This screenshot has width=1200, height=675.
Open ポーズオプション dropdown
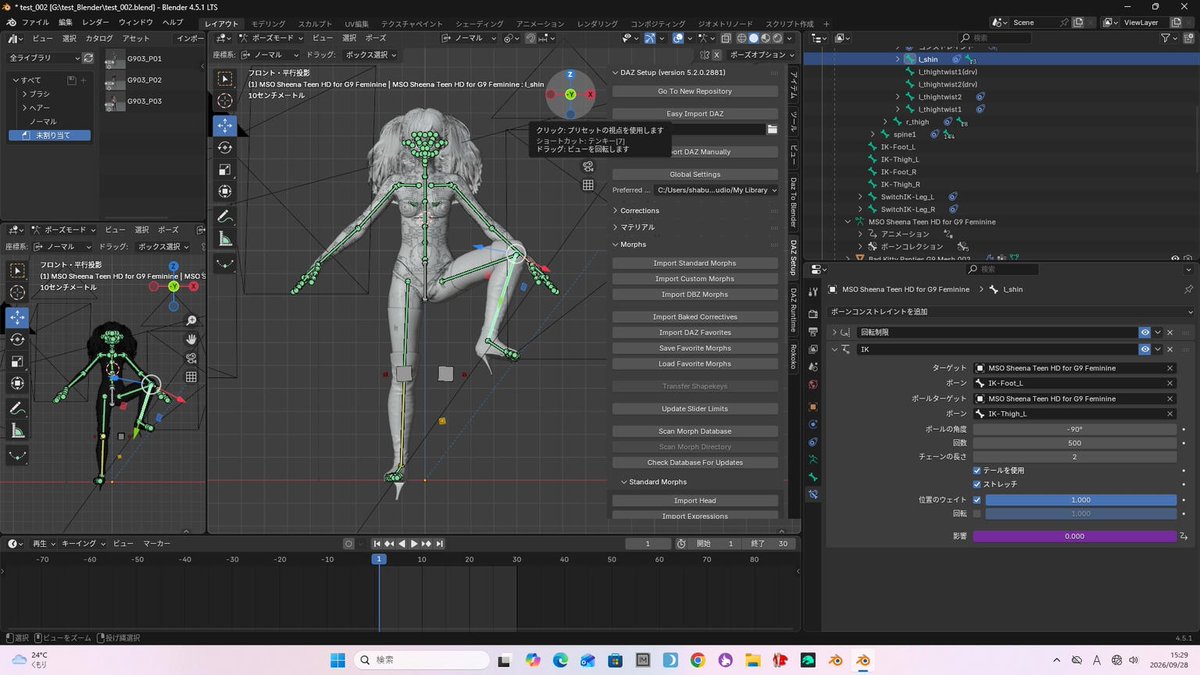(762, 55)
